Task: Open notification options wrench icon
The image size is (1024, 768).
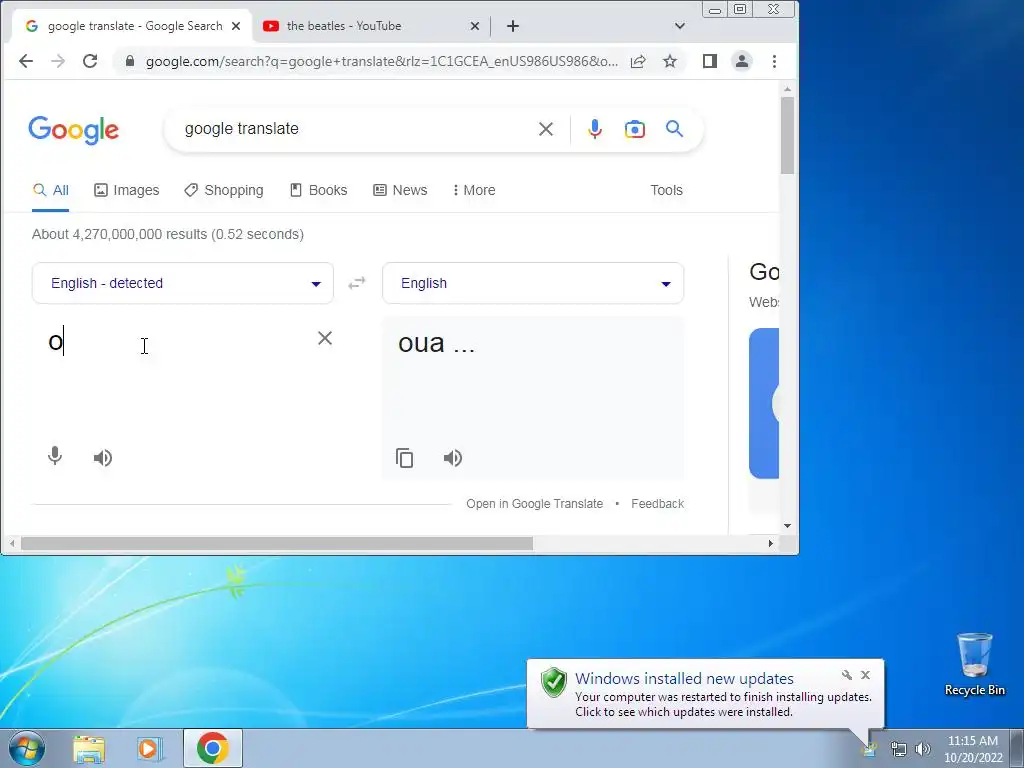Action: pos(847,675)
